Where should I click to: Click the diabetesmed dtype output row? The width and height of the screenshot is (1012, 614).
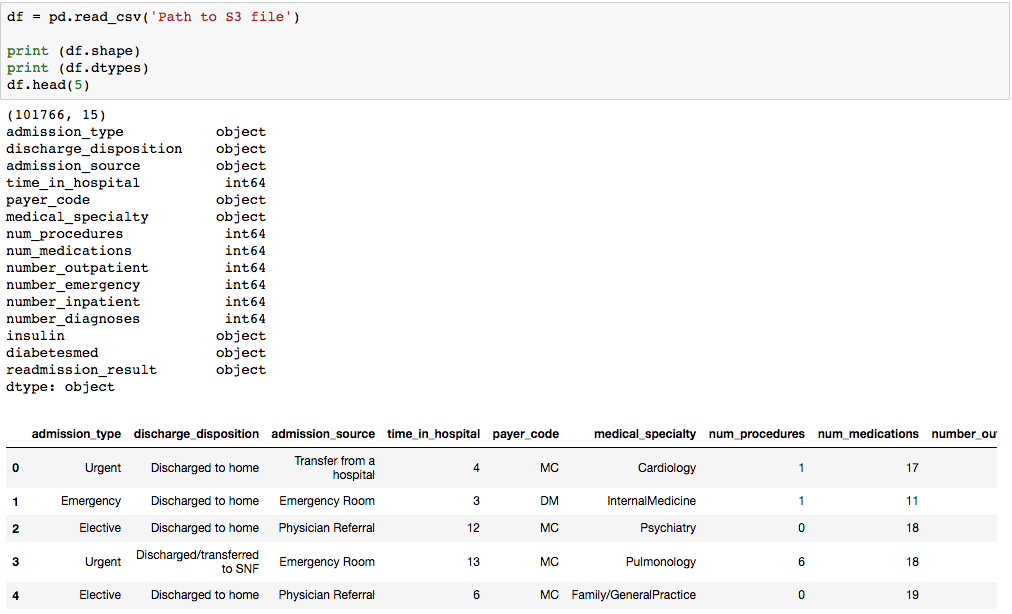pyautogui.click(x=136, y=353)
